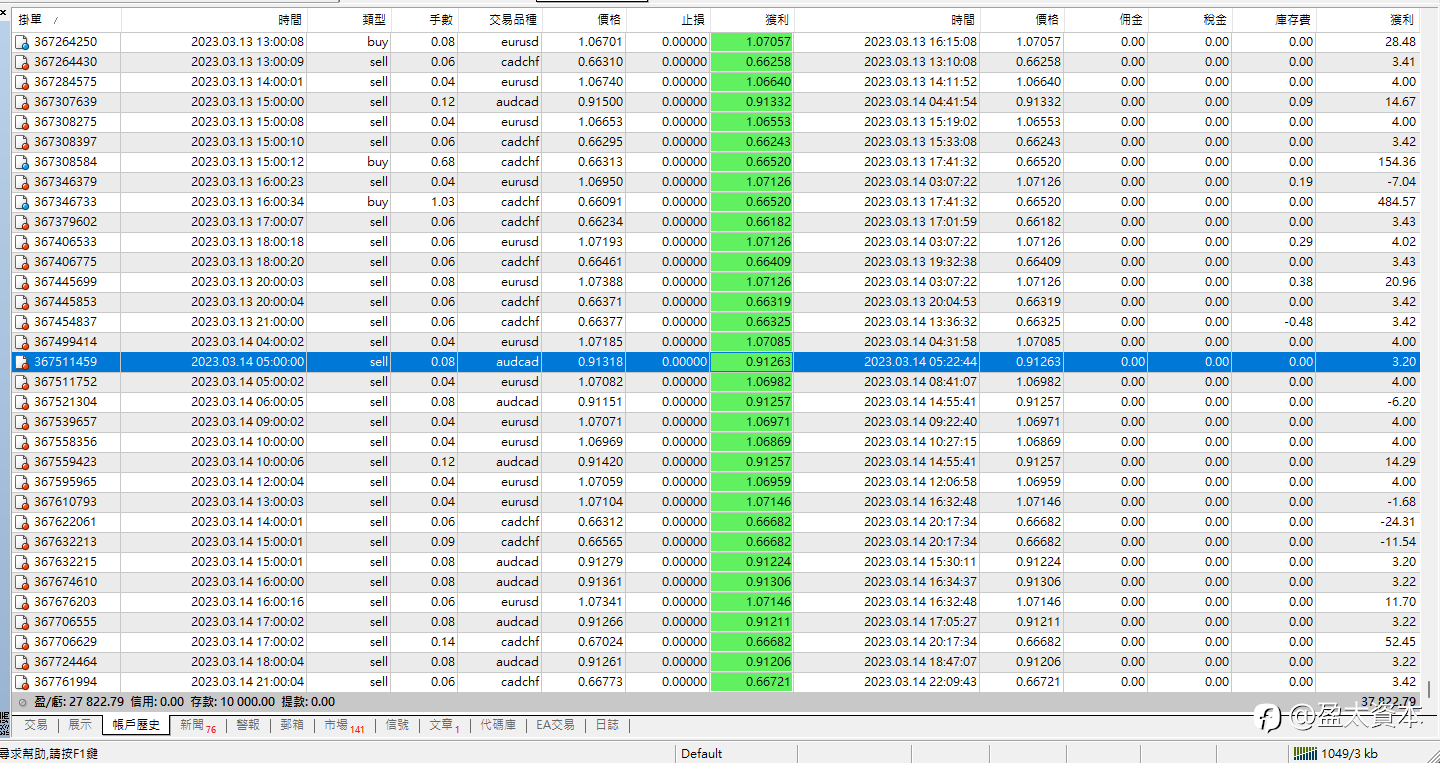Sort by the 交易品種 column header

tap(500, 20)
